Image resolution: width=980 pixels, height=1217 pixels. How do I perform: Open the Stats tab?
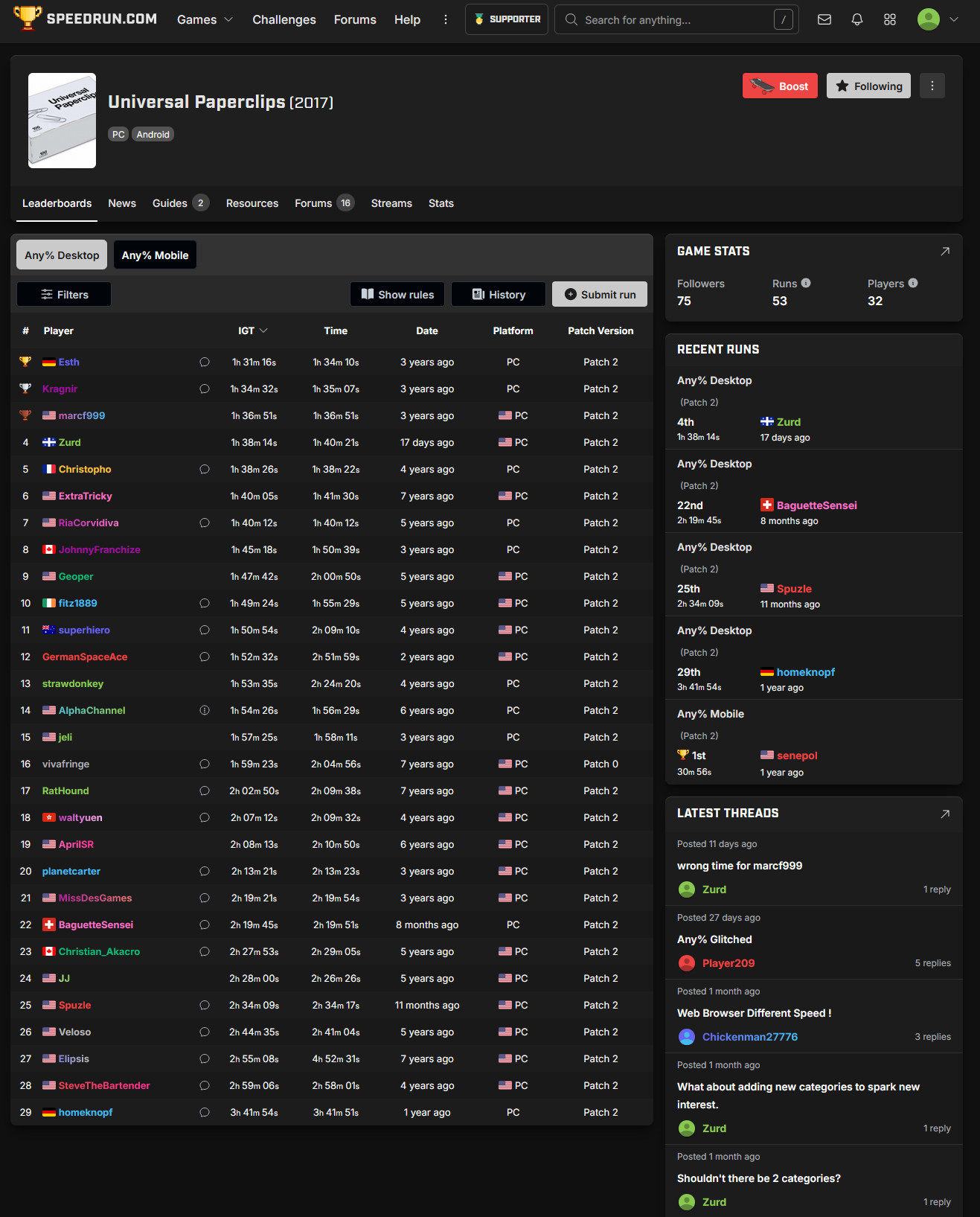click(441, 203)
